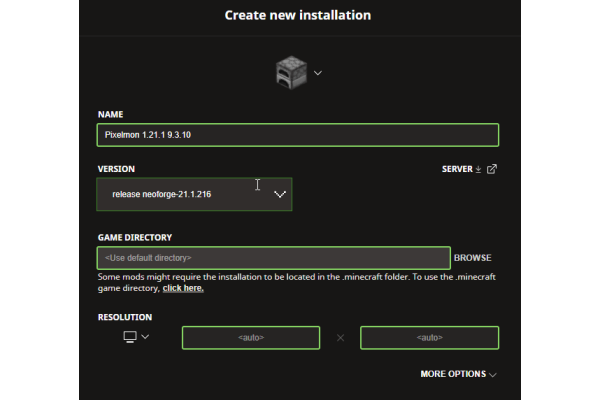Open the external link icon beside Server
This screenshot has width=600, height=400.
pyautogui.click(x=492, y=169)
